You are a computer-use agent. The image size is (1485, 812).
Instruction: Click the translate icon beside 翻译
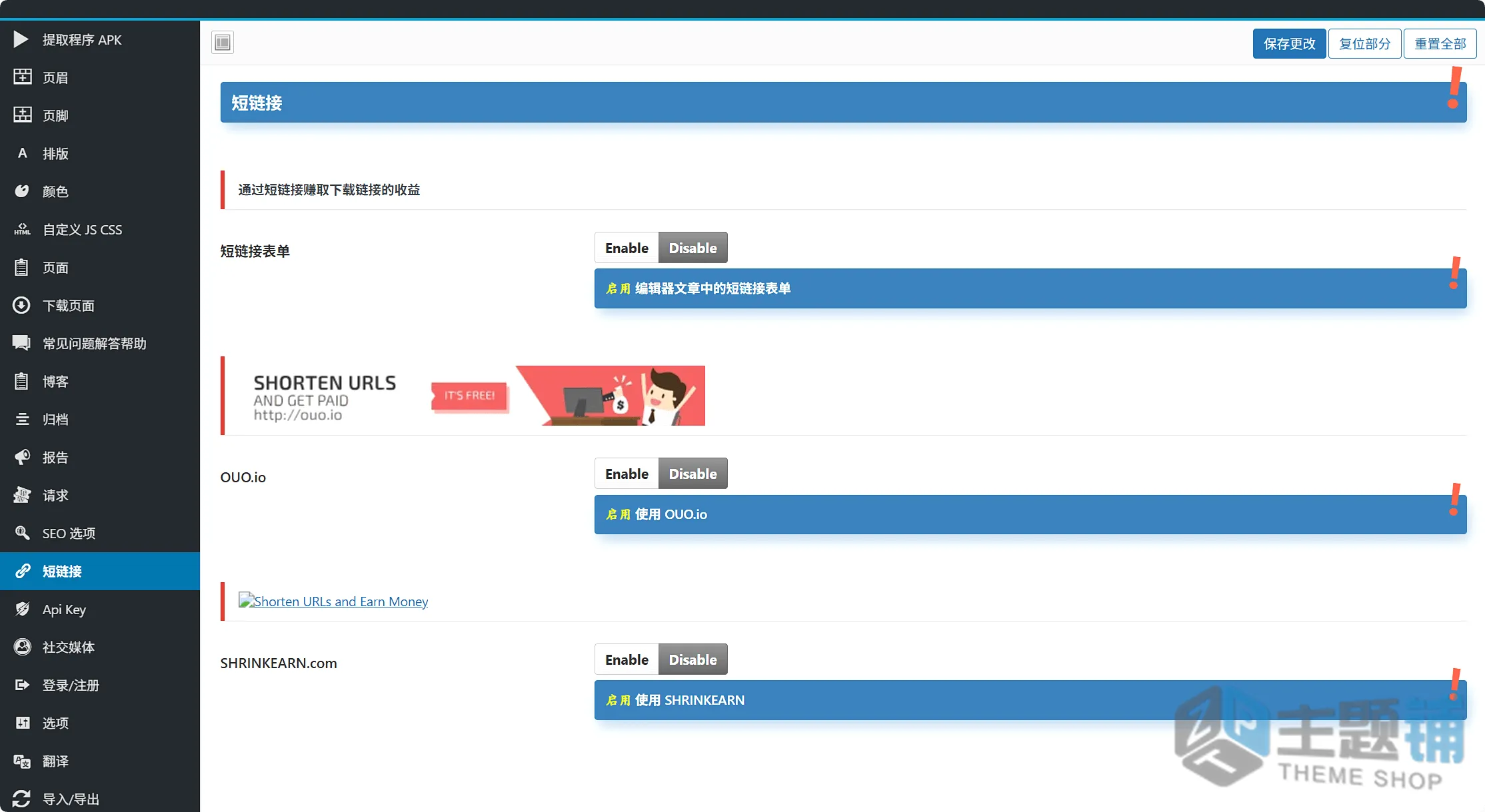pyautogui.click(x=22, y=761)
